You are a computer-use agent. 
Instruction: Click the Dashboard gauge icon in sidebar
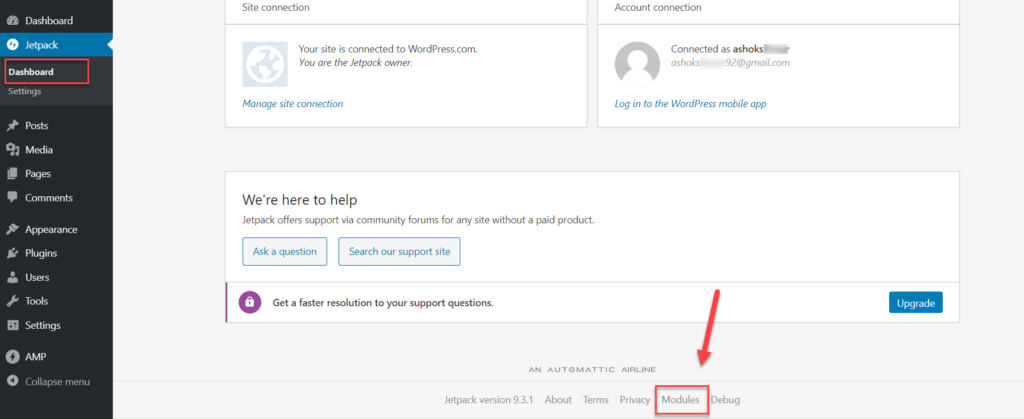click(12, 21)
